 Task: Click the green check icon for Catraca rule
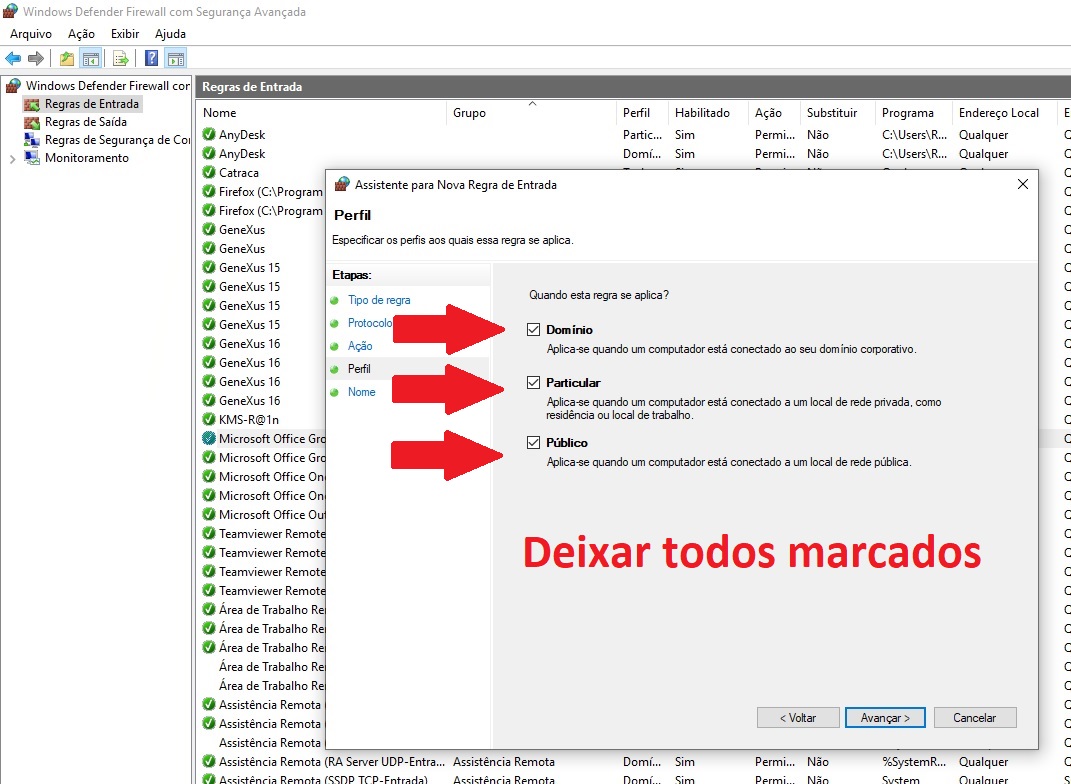click(209, 173)
